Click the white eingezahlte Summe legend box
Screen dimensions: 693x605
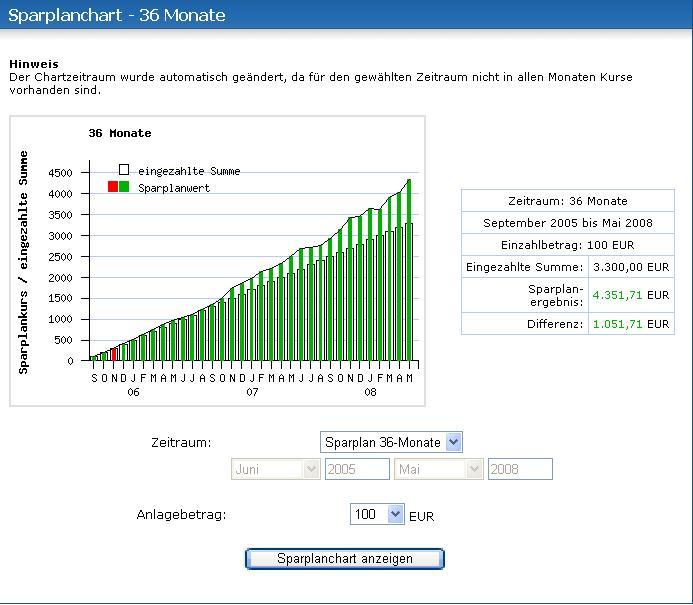click(x=124, y=170)
